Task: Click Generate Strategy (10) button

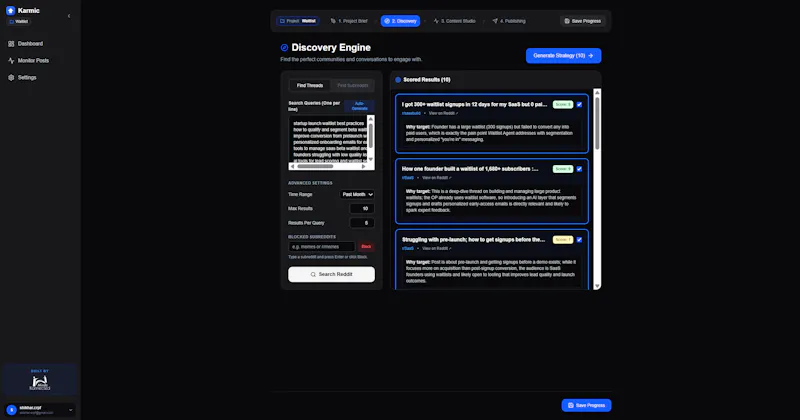Action: pos(563,56)
